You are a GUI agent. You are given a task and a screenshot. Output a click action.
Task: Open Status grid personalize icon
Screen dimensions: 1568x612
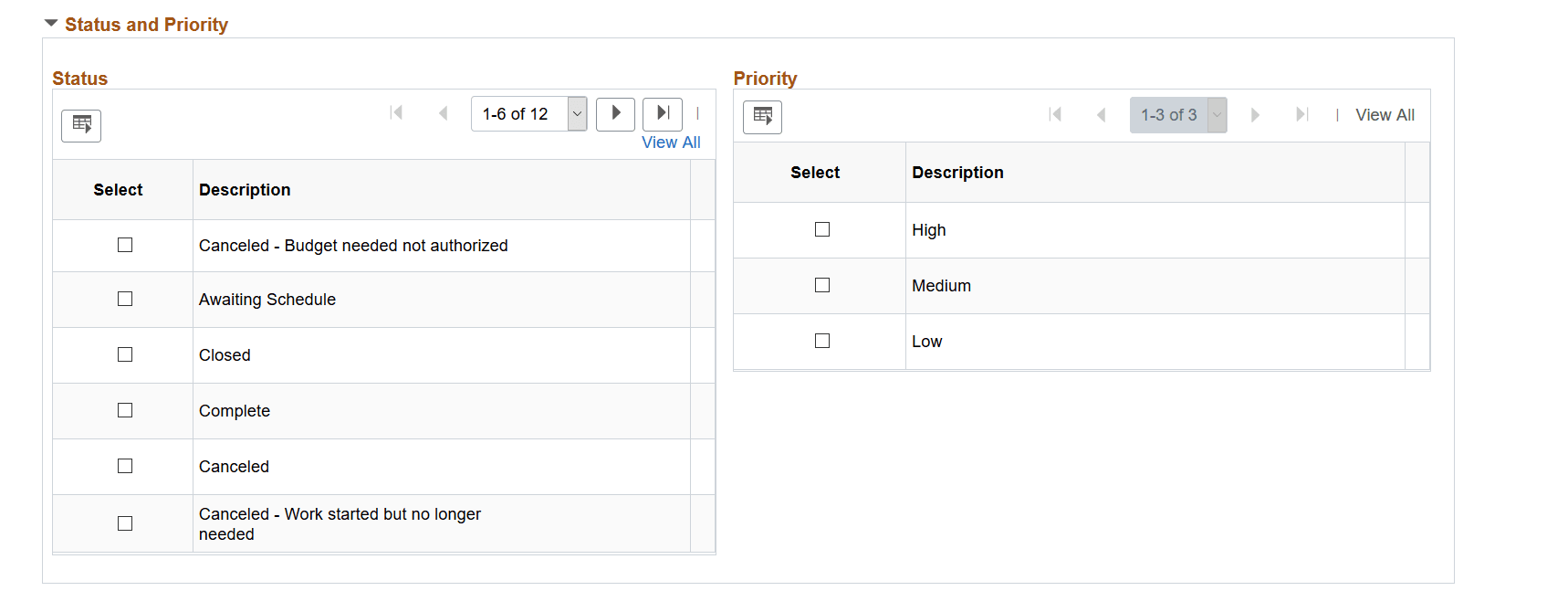81,125
